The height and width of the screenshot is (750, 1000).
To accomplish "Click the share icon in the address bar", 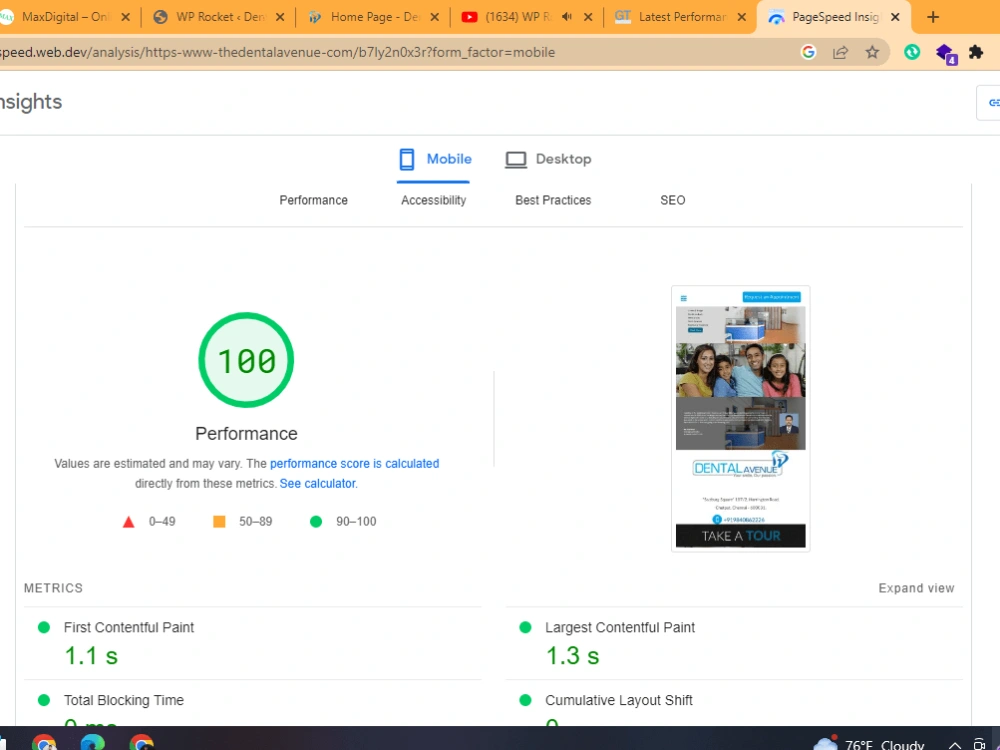I will click(840, 52).
